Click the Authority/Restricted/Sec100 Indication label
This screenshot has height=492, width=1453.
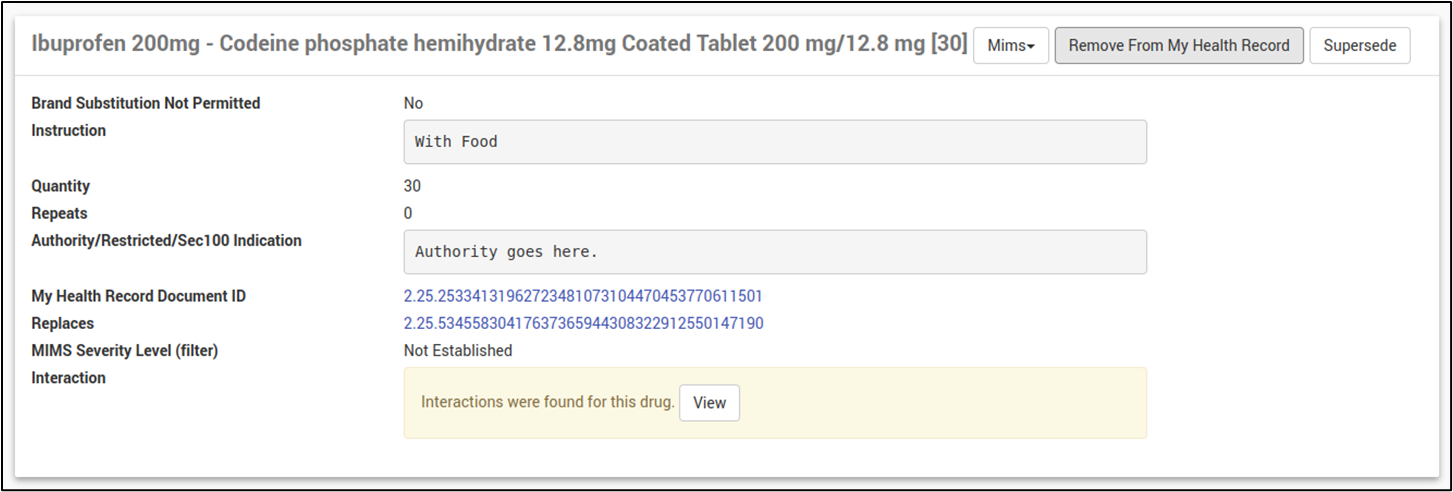(167, 240)
